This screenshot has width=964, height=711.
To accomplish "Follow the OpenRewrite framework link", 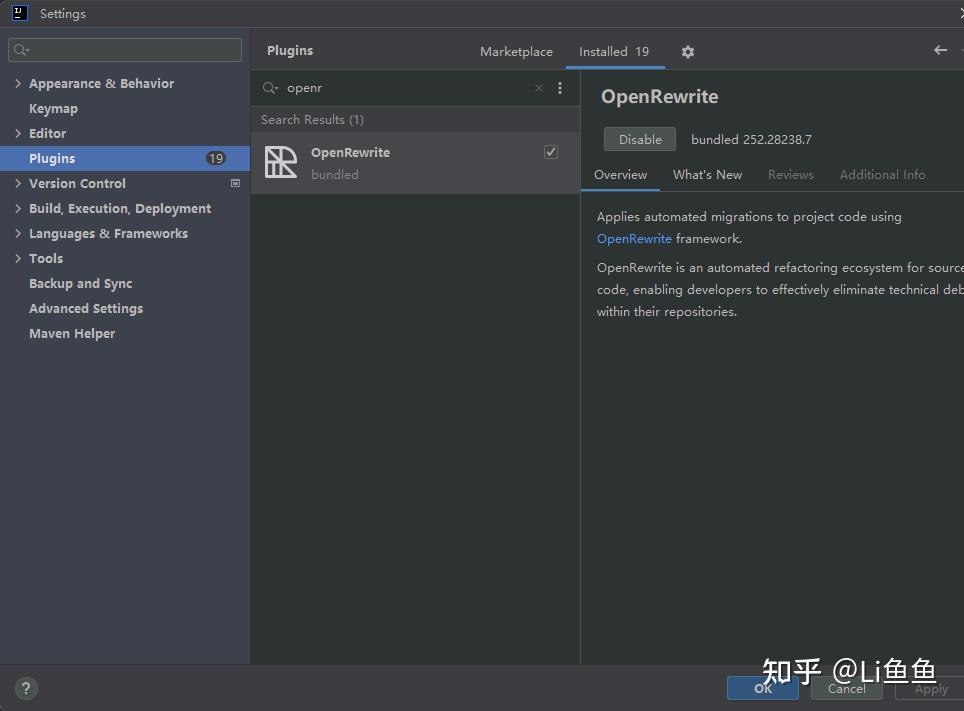I will [634, 238].
